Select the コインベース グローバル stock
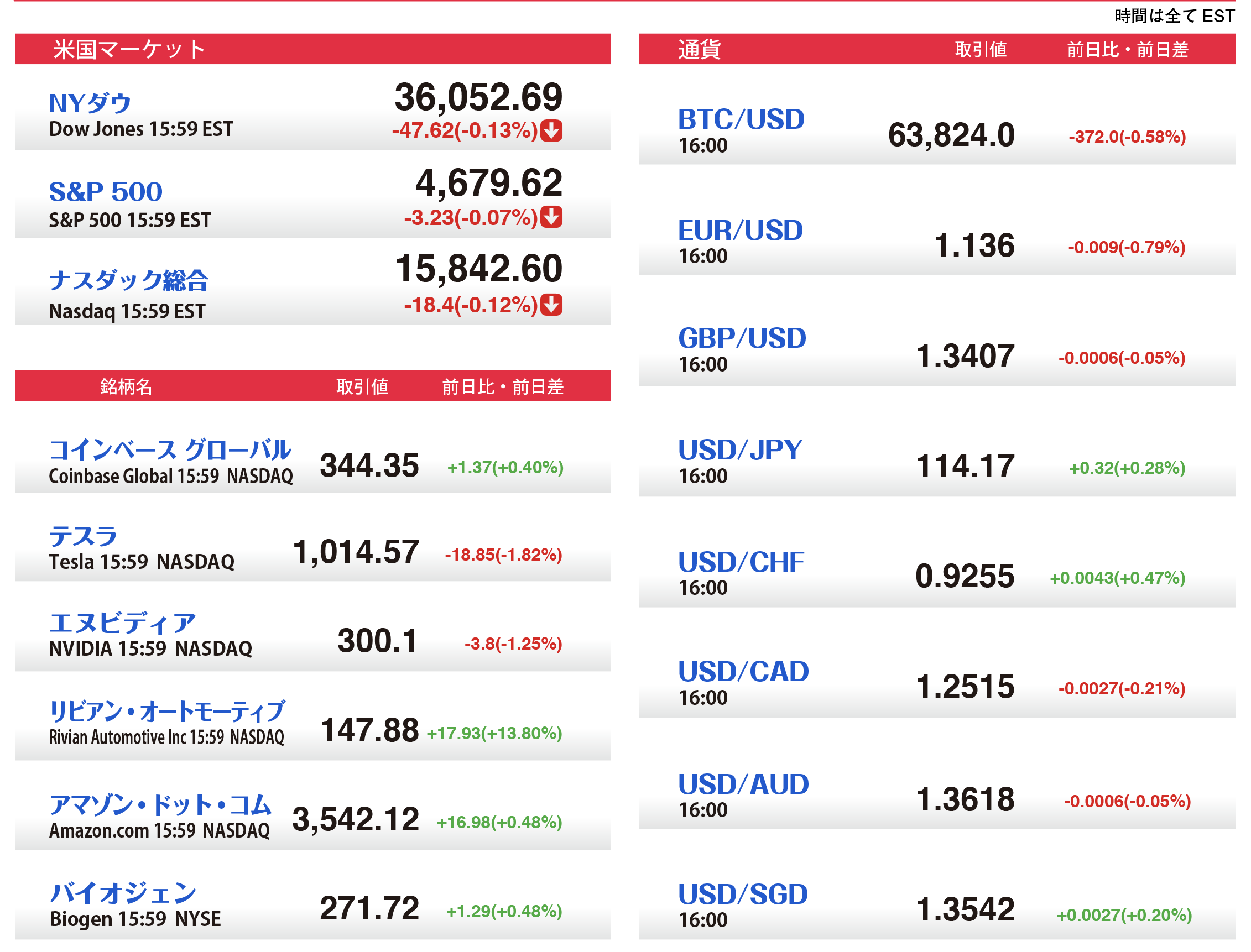1251x952 pixels. [x=169, y=449]
